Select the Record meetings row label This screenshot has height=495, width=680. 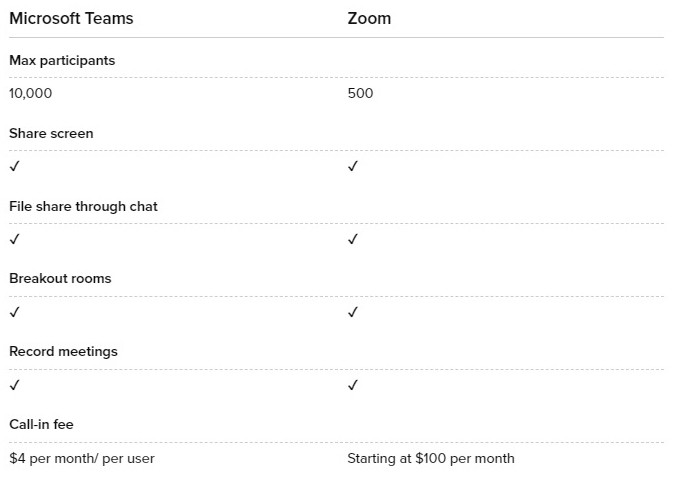63,351
